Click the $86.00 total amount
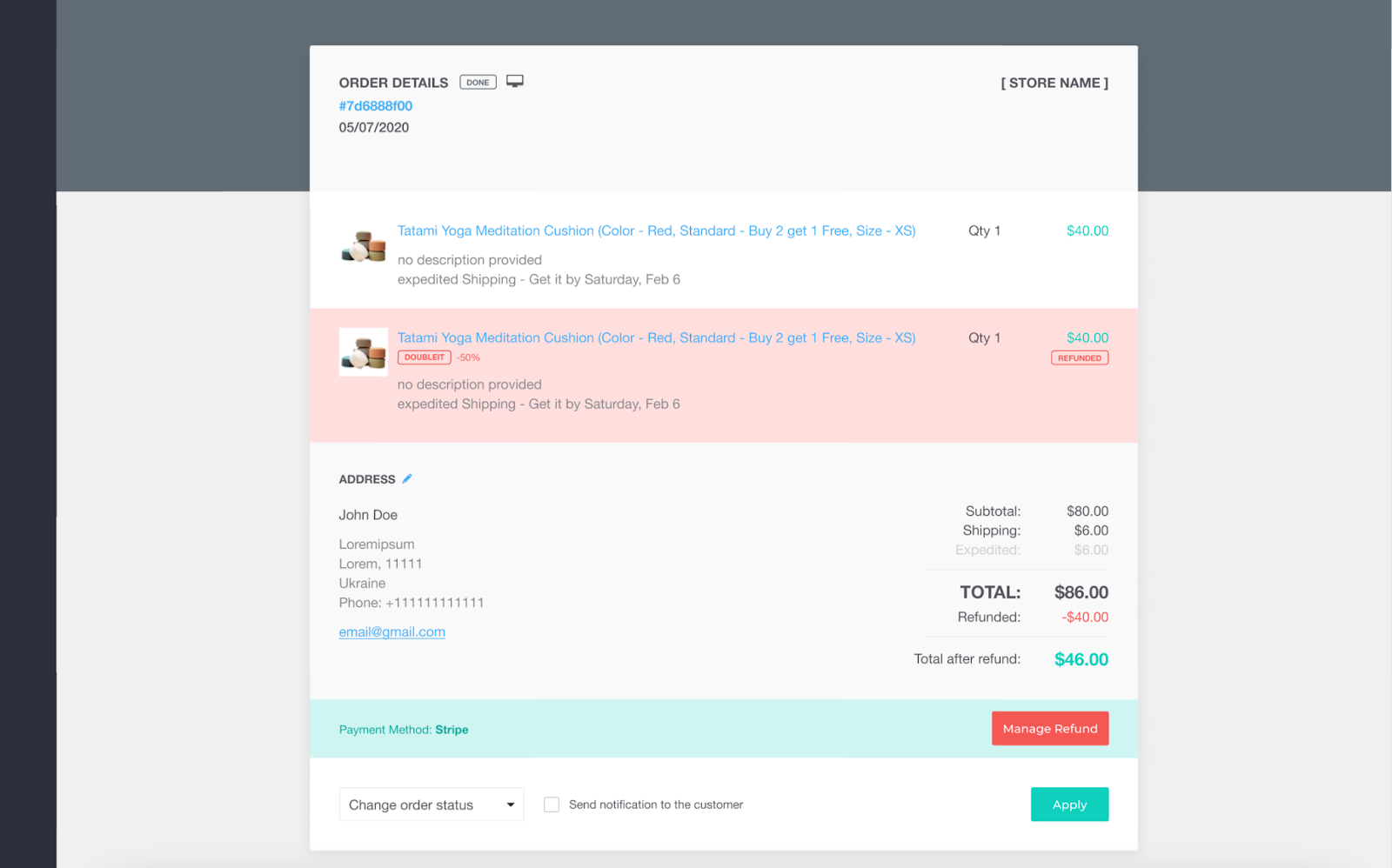1392x868 pixels. (x=1081, y=592)
